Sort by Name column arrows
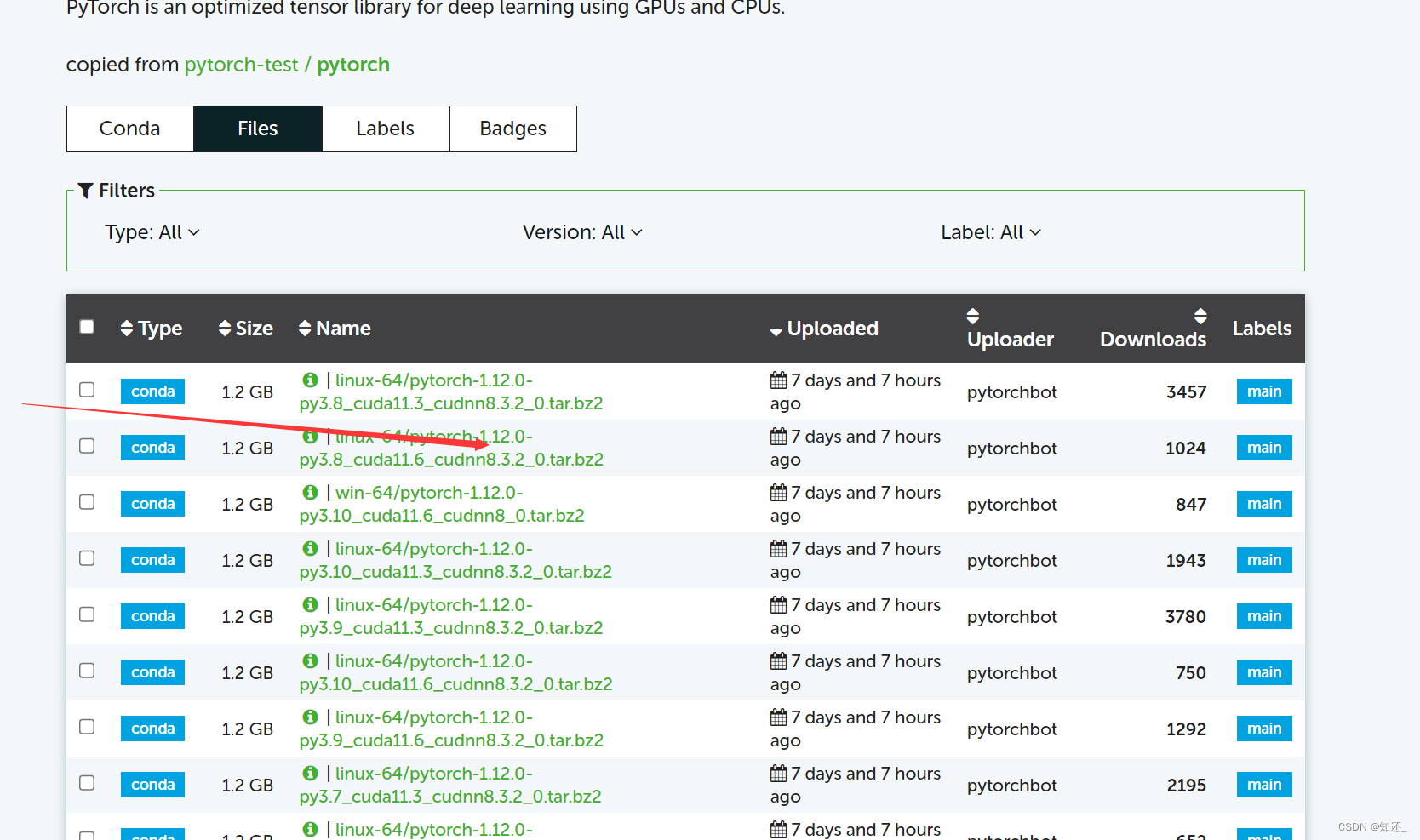 pos(305,329)
